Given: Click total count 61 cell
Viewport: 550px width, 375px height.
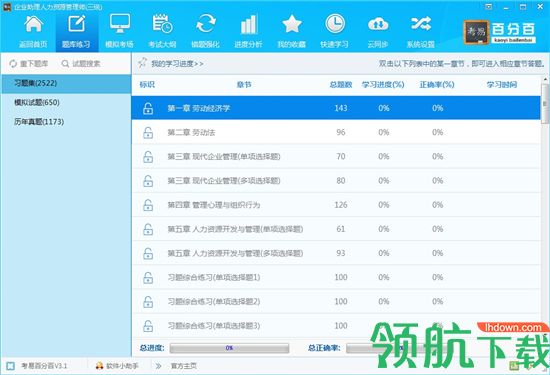Looking at the screenshot, I should [341, 229].
